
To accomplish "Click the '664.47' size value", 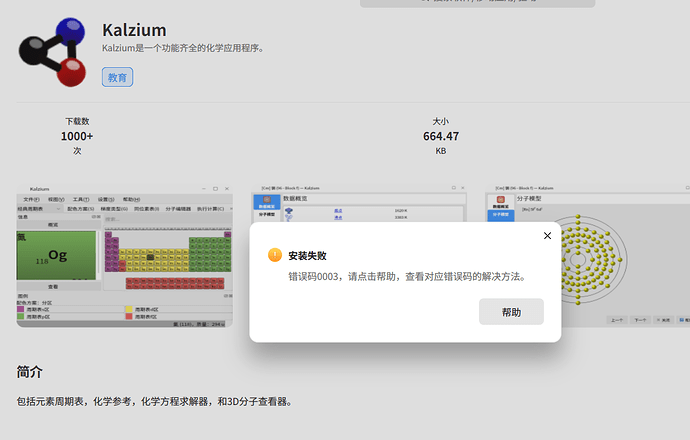I will tap(441, 136).
